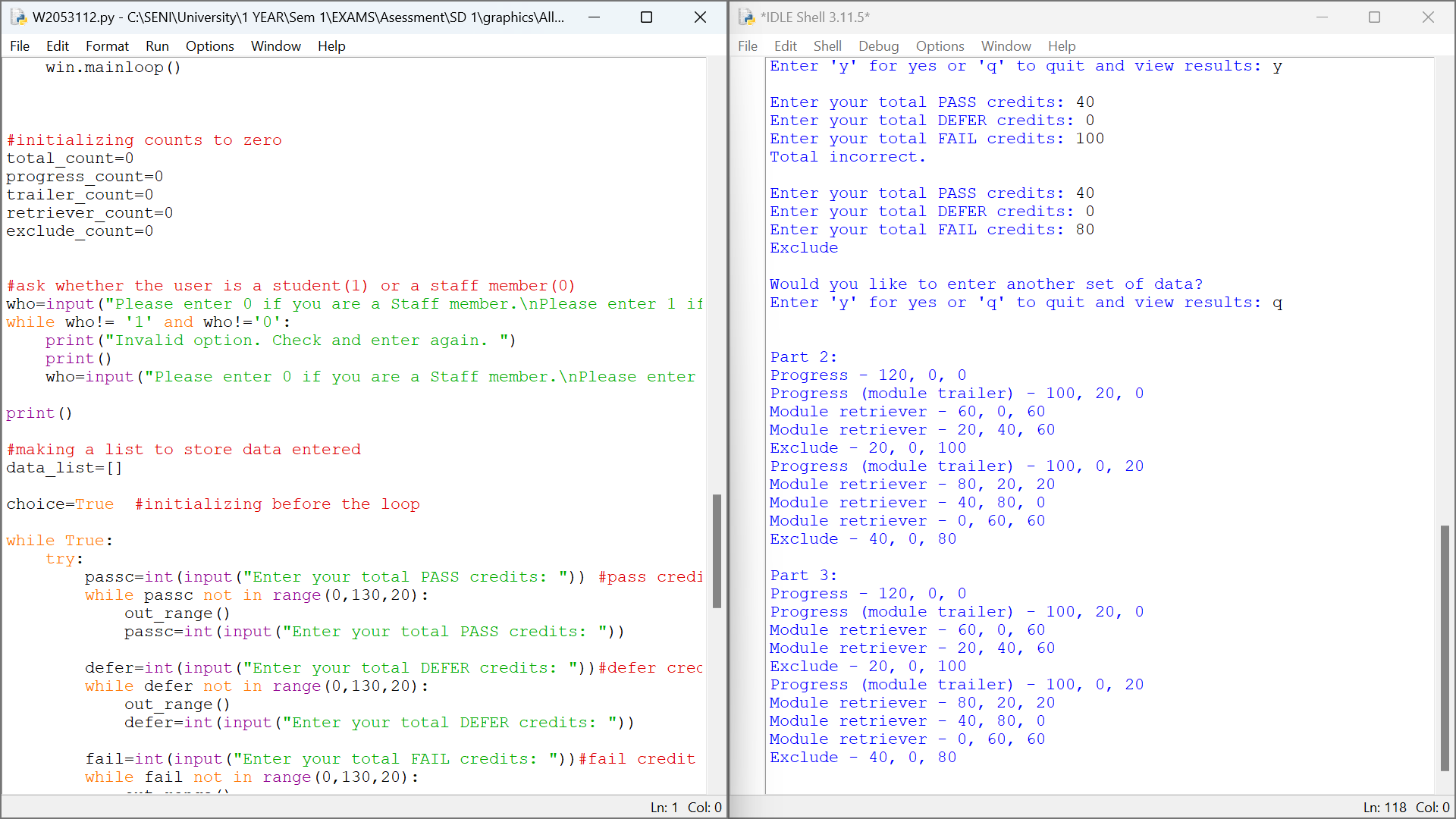Image resolution: width=1456 pixels, height=819 pixels.
Task: Click comment '#initializing counts to zero'
Action: click(144, 140)
